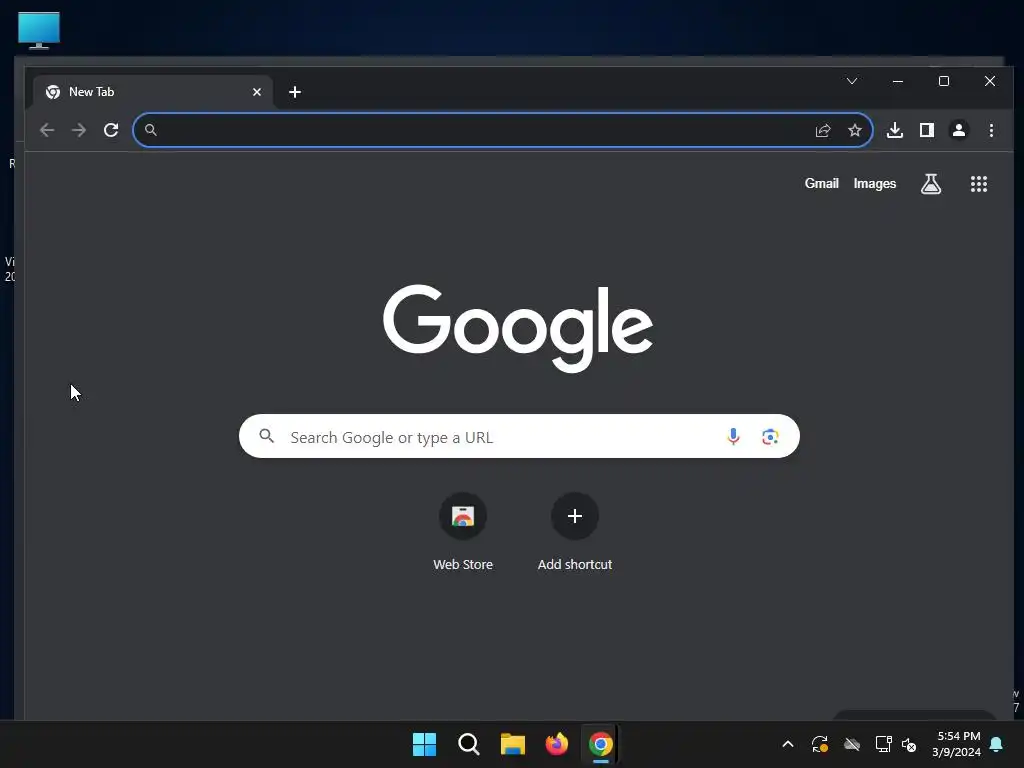Expand the tab search dropdown arrow

(852, 81)
